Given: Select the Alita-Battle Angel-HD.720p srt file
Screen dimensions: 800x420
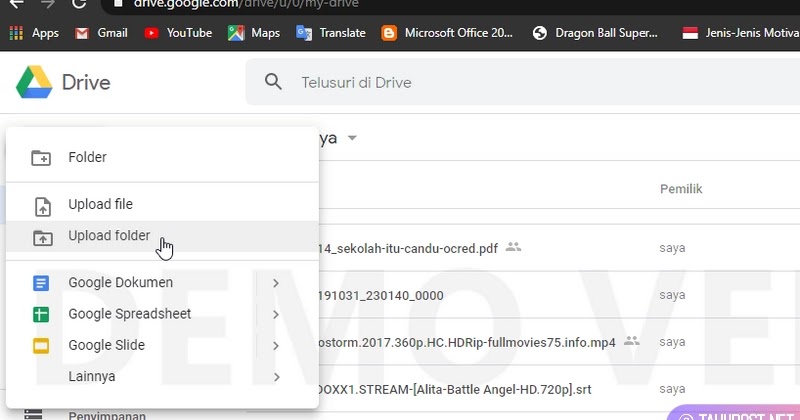Looking at the screenshot, I should [x=454, y=389].
